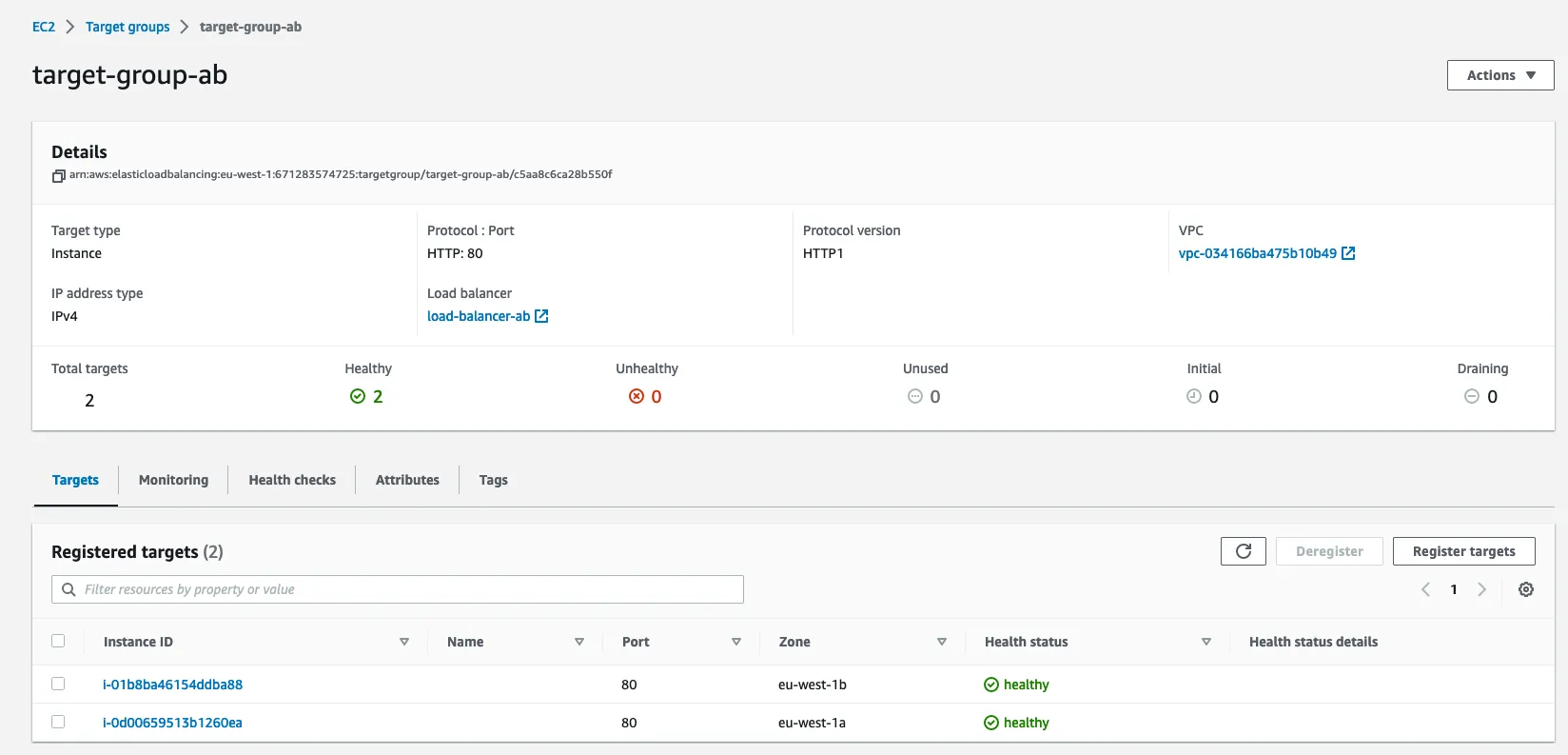Switch to the Health checks tab
Viewport: 1568px width, 755px height.
pyautogui.click(x=292, y=480)
